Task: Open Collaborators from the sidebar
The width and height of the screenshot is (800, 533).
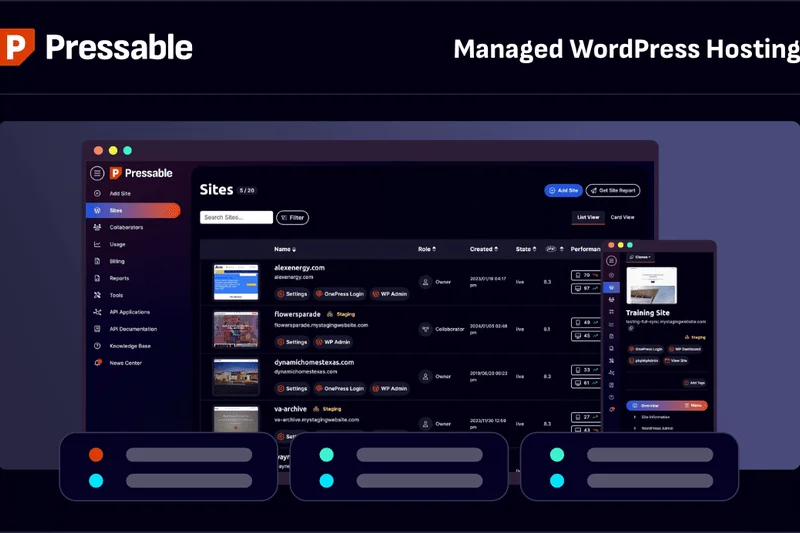Action: [125, 227]
